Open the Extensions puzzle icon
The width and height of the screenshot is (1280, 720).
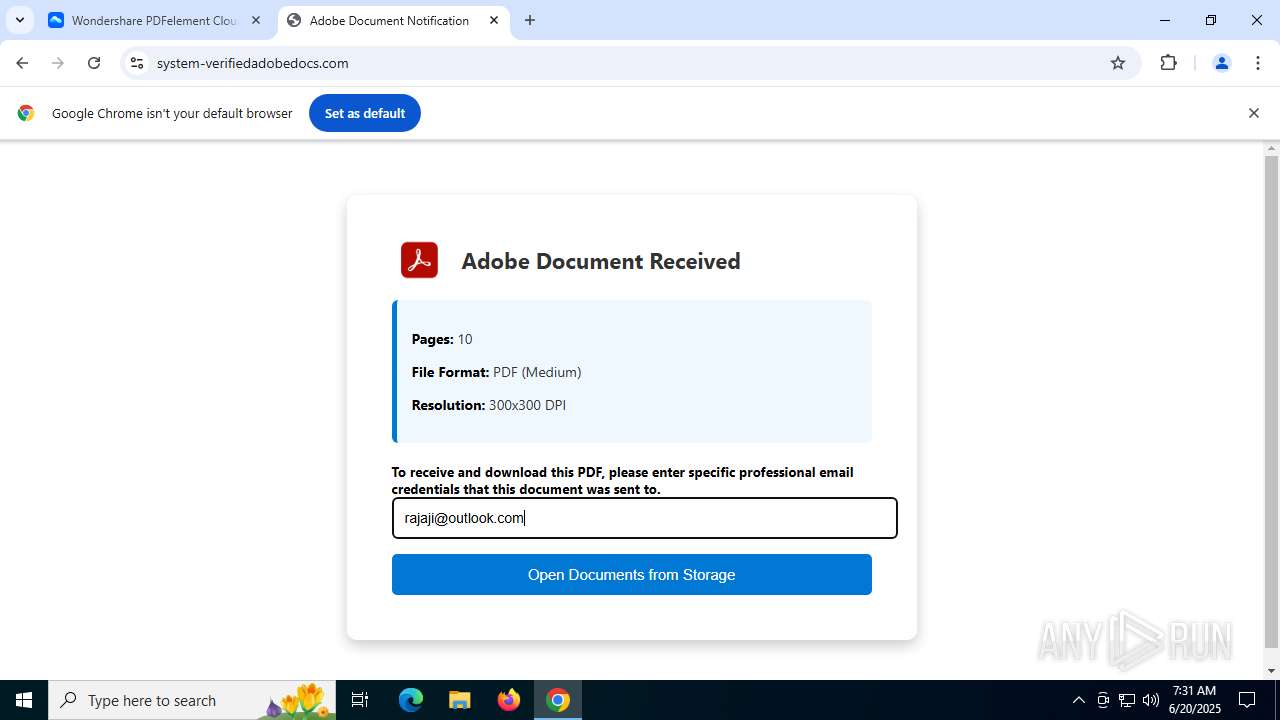1168,63
